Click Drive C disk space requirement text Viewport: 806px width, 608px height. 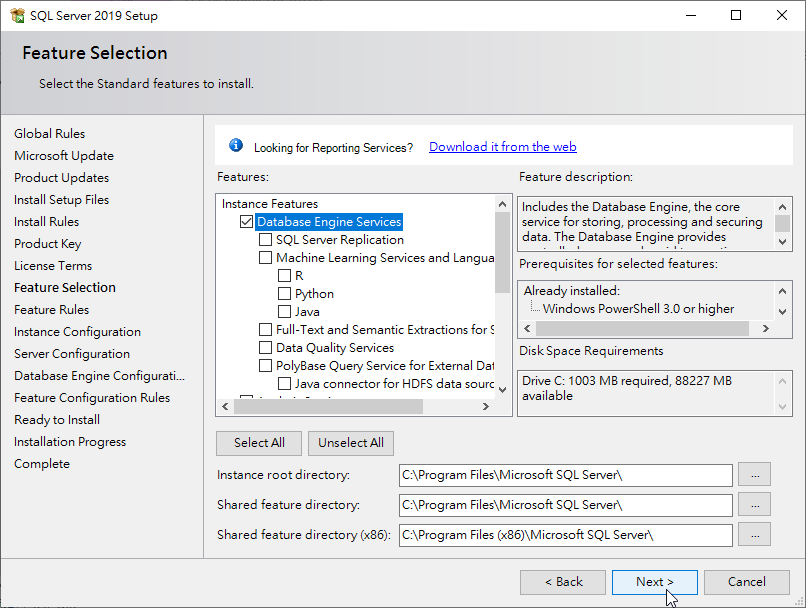click(x=627, y=388)
